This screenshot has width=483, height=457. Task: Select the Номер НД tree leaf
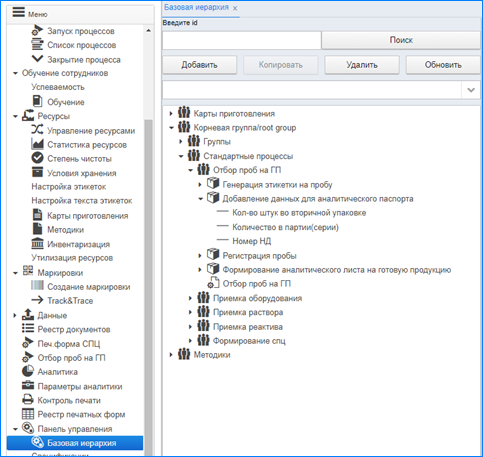click(x=252, y=241)
